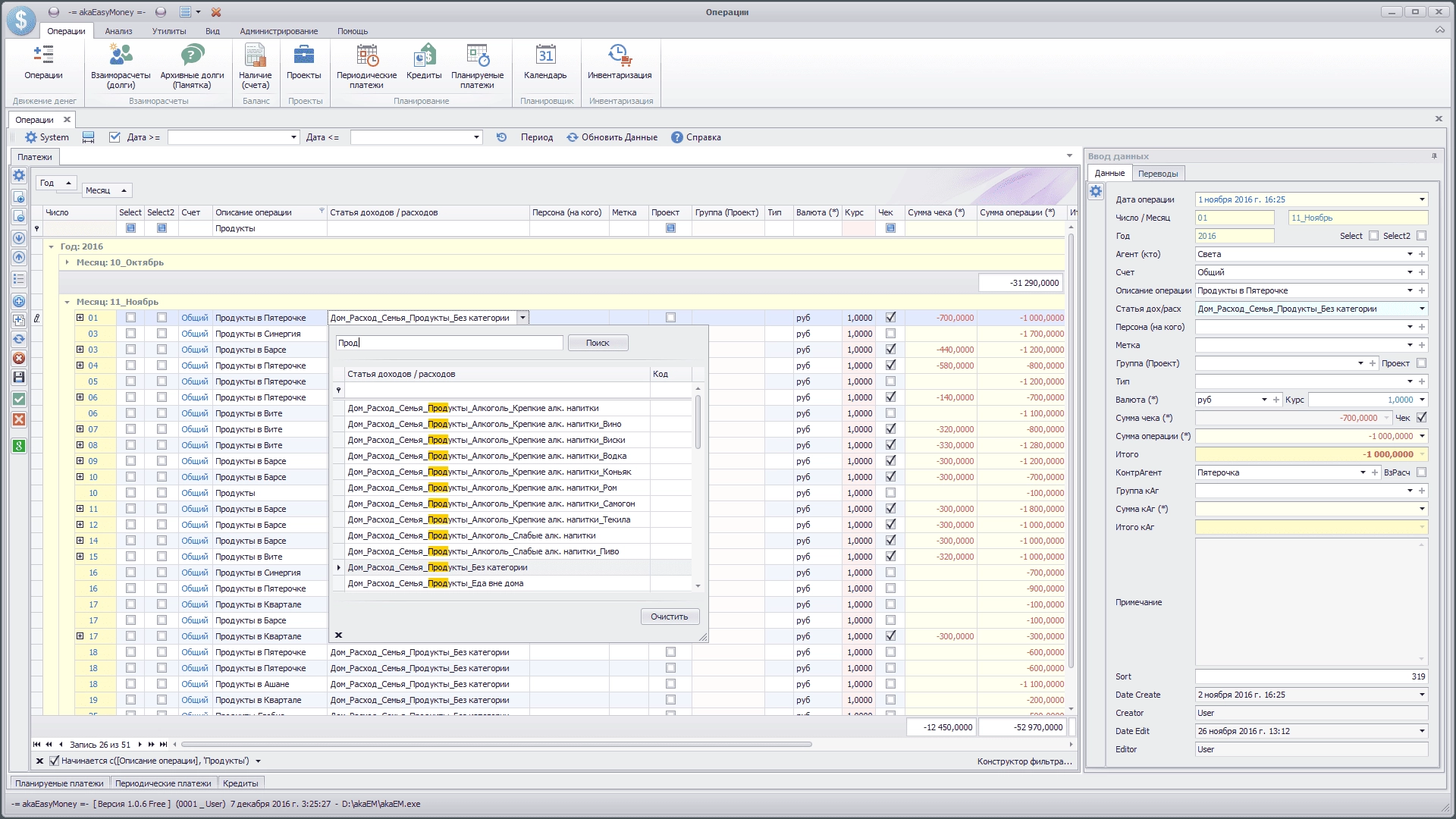Open Конструктор фильтра link
Screen dimensions: 1456x819
(1025, 761)
